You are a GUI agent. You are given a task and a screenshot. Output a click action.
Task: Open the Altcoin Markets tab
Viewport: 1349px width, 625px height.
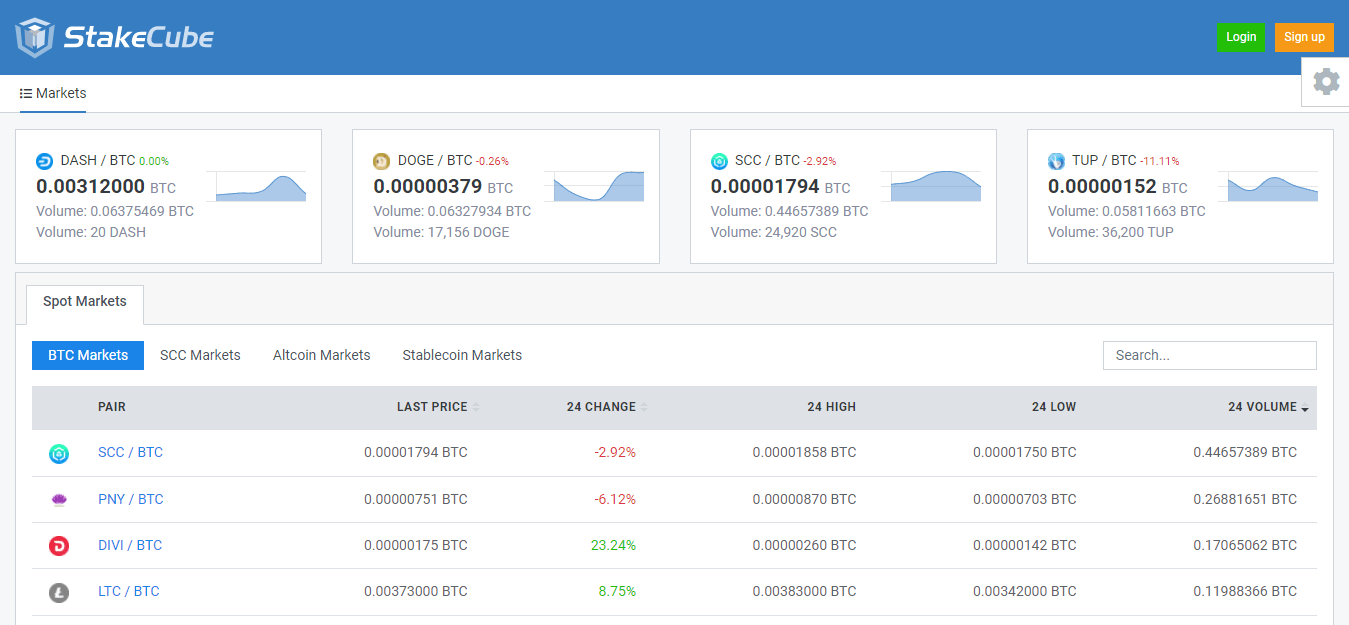321,355
